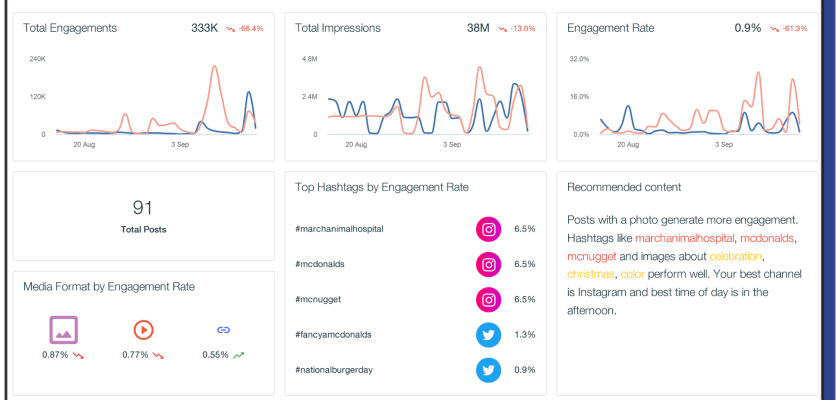This screenshot has height=400, width=840.
Task: Click the 333K Total Engagements value
Action: pos(204,28)
